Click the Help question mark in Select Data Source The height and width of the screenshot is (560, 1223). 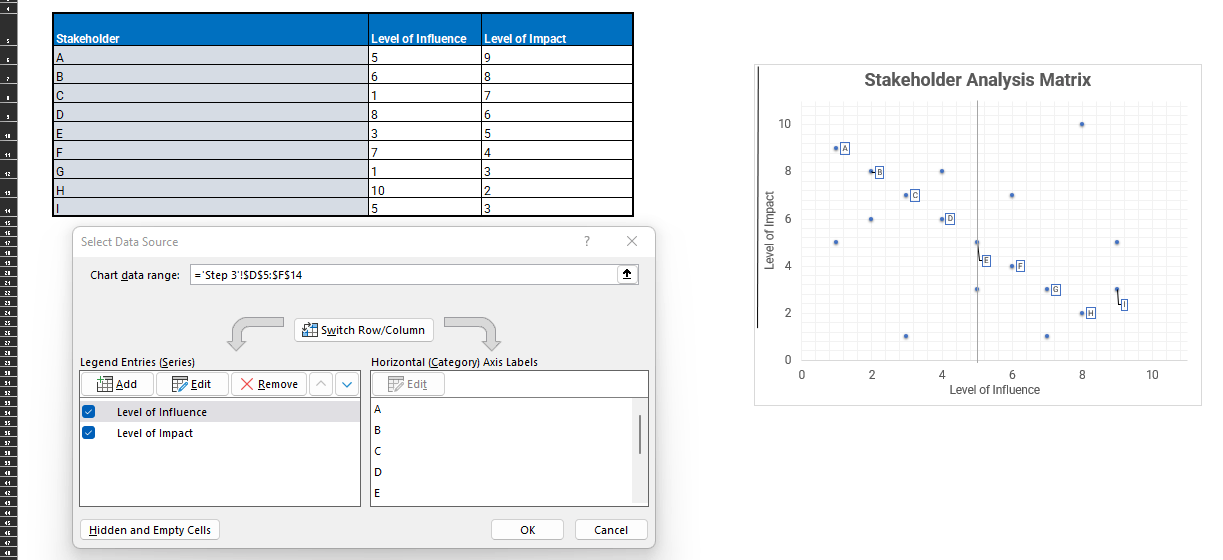(x=587, y=241)
